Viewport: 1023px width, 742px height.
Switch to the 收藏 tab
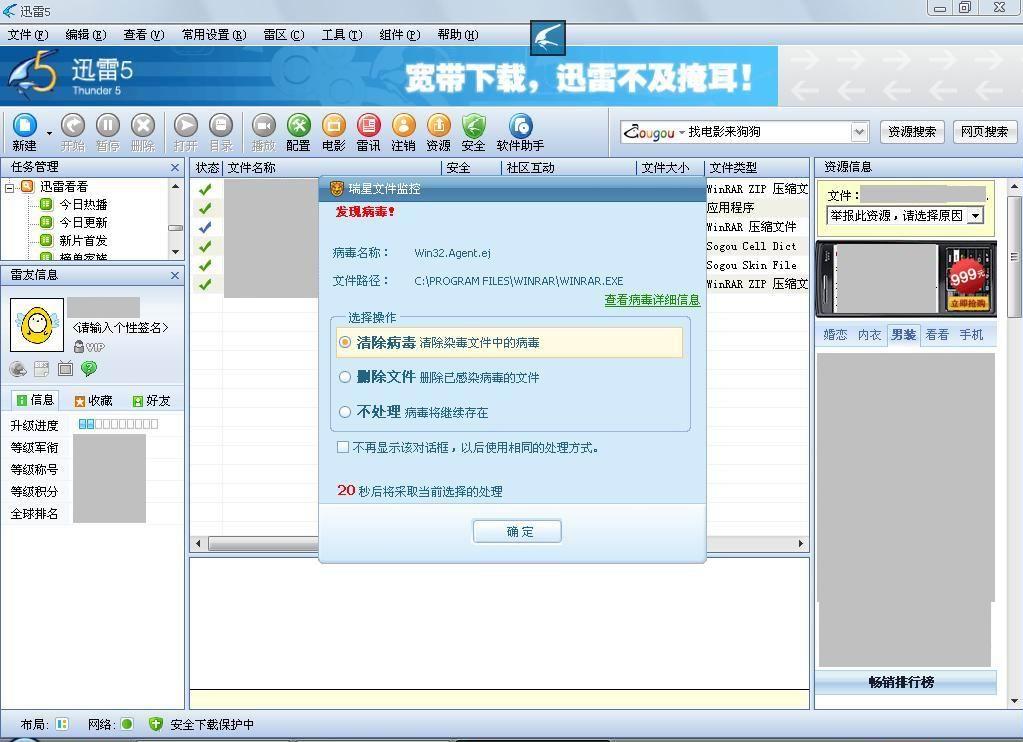(93, 401)
